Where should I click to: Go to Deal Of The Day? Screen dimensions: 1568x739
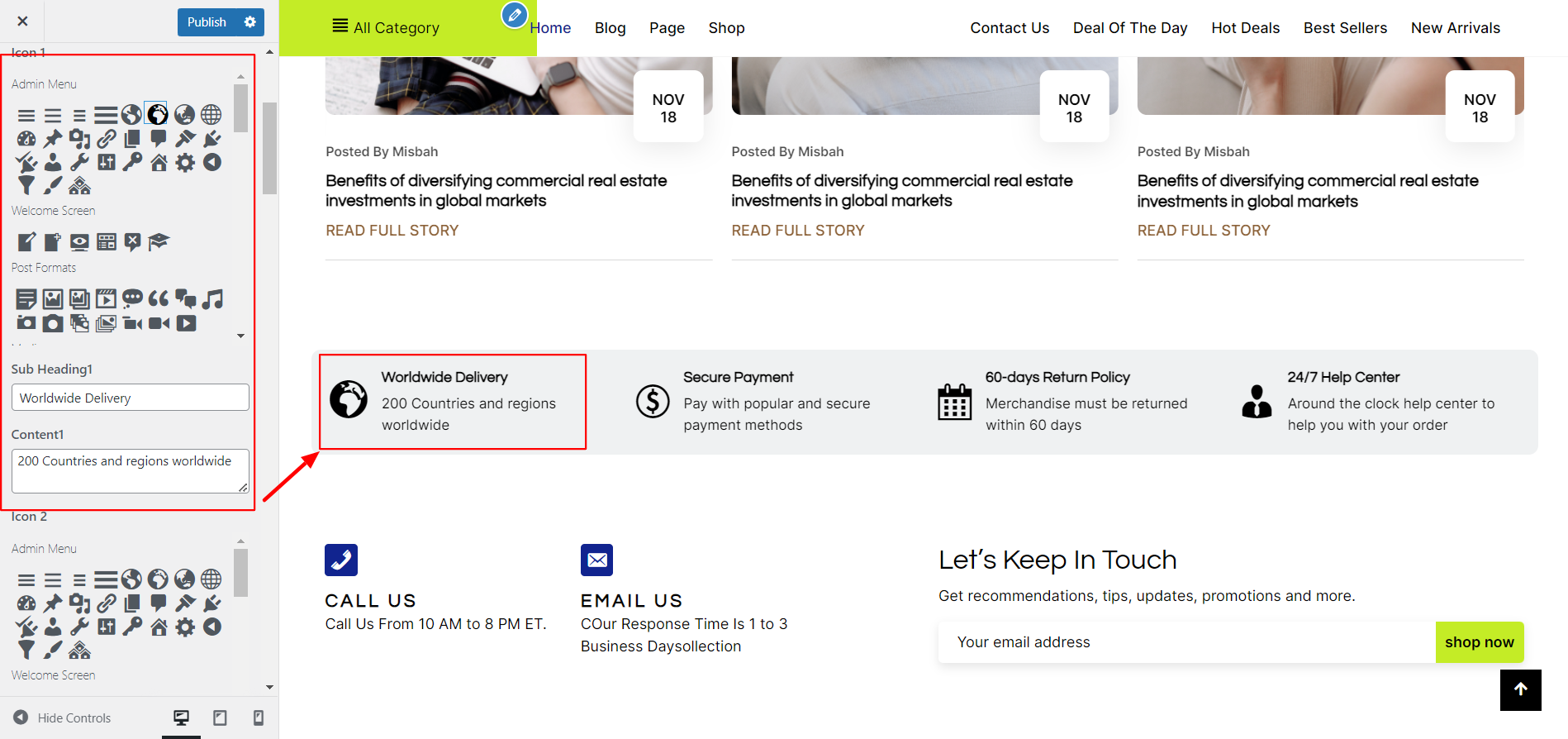pos(1129,28)
